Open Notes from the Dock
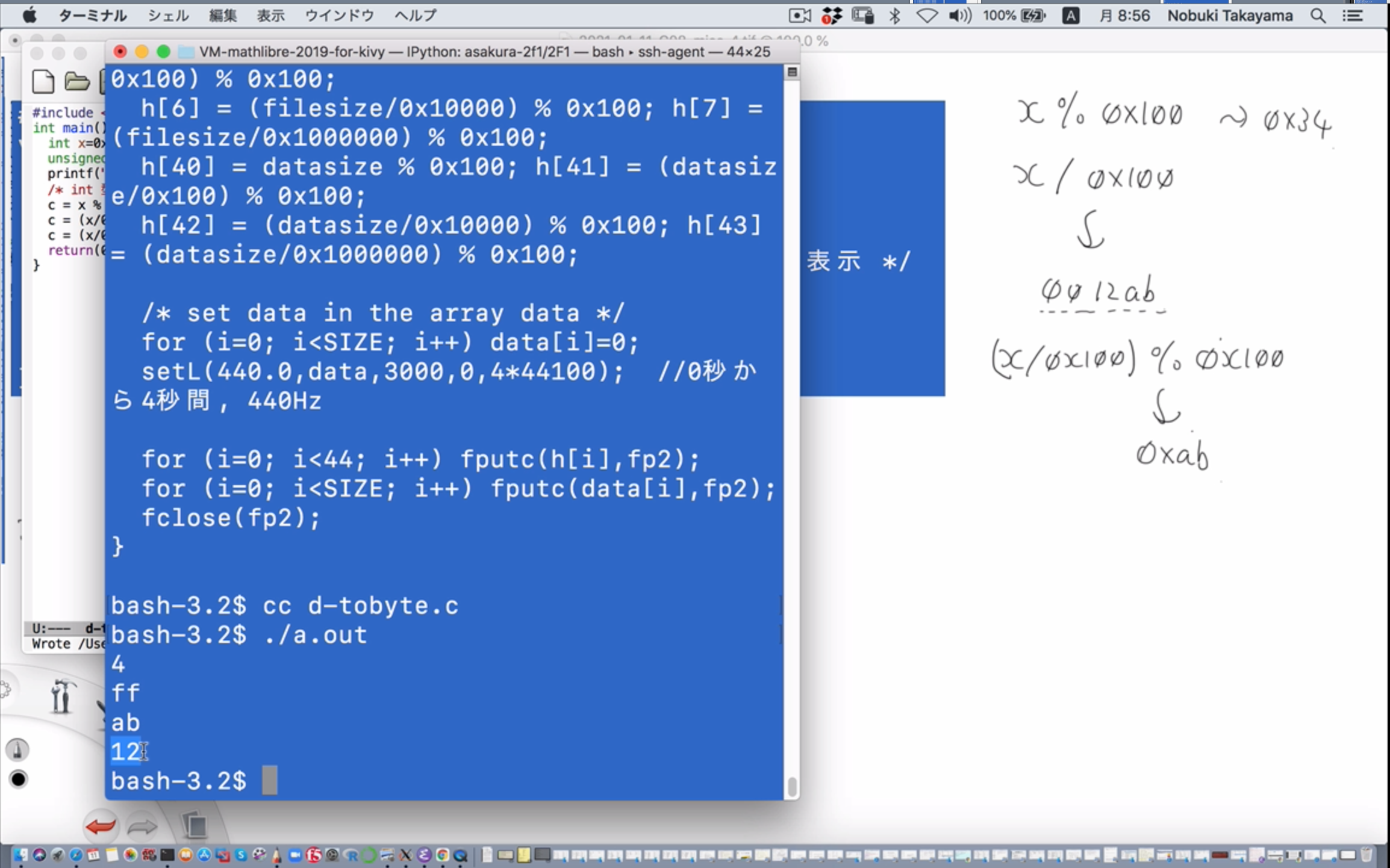Viewport: 1390px width, 868px height. point(112,855)
